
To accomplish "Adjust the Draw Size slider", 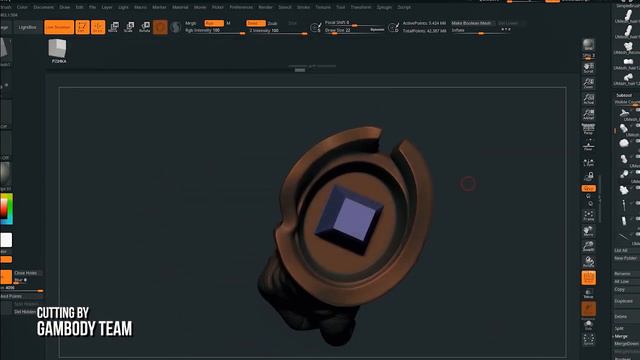I will (354, 31).
